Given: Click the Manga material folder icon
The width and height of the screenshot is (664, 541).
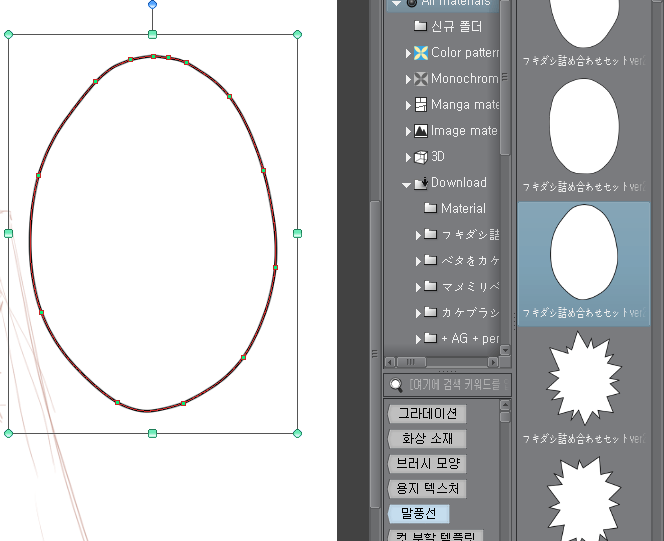Looking at the screenshot, I should point(421,105).
